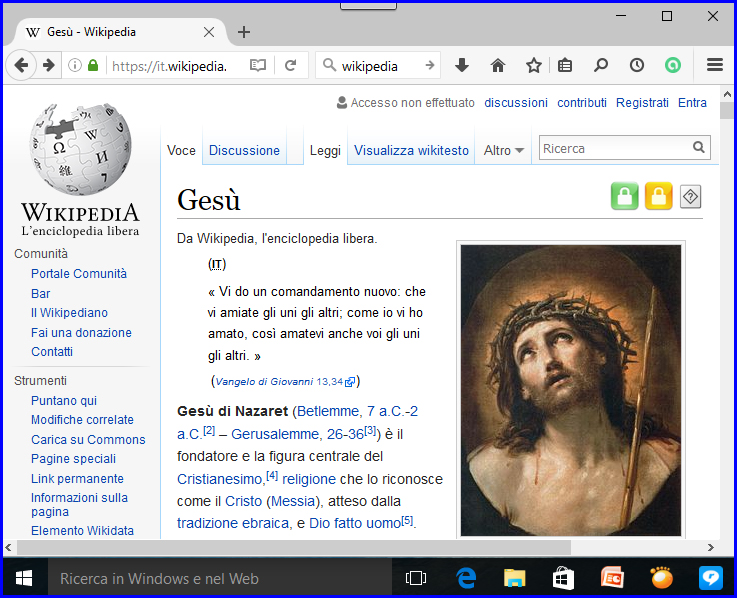Image resolution: width=737 pixels, height=598 pixels.
Task: Click the Windows taskbar search box
Action: coord(220,578)
